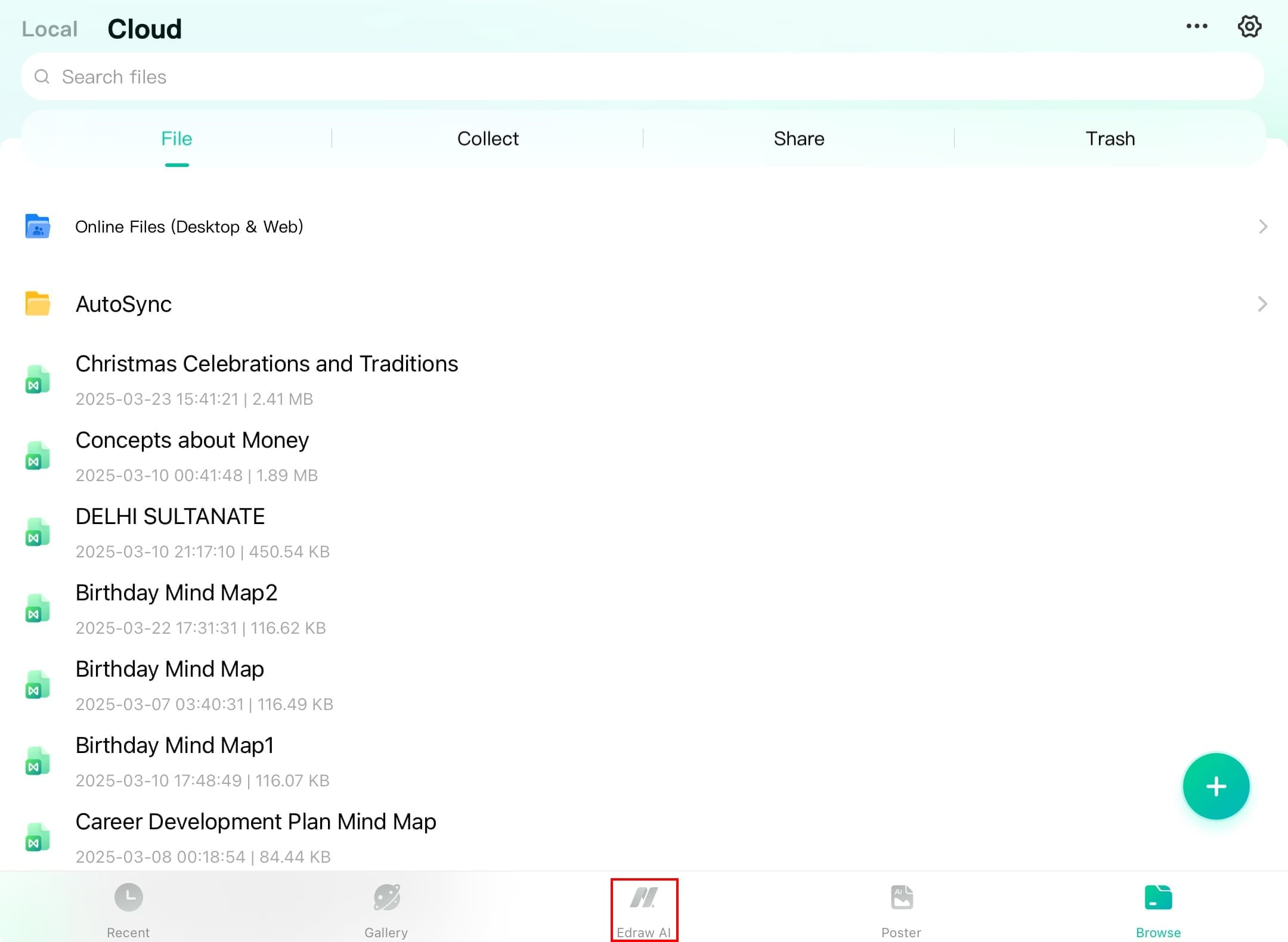Open the AutoSync folder
This screenshot has width=1288, height=942.
pyautogui.click(x=123, y=304)
